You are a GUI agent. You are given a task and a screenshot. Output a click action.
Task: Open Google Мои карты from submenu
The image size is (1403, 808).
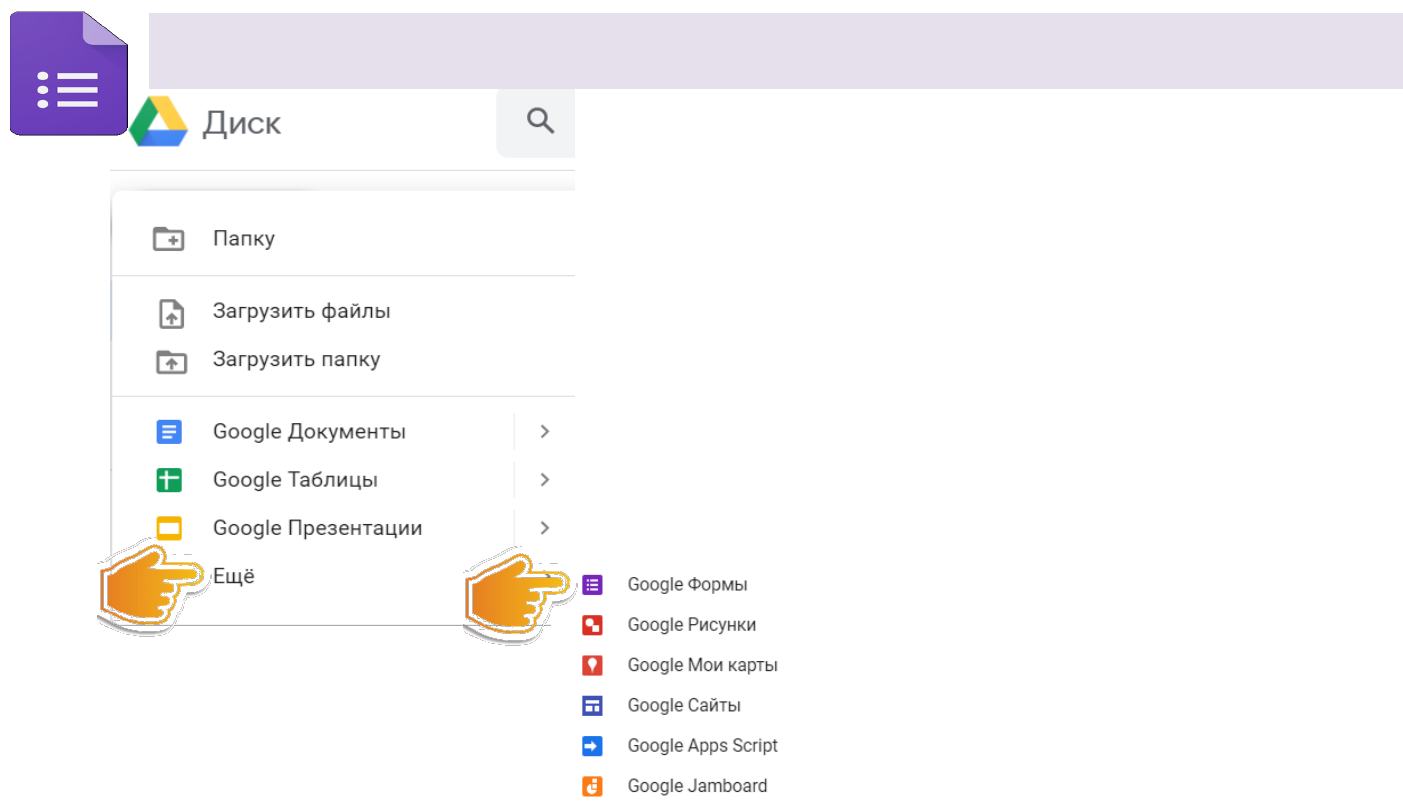(703, 665)
